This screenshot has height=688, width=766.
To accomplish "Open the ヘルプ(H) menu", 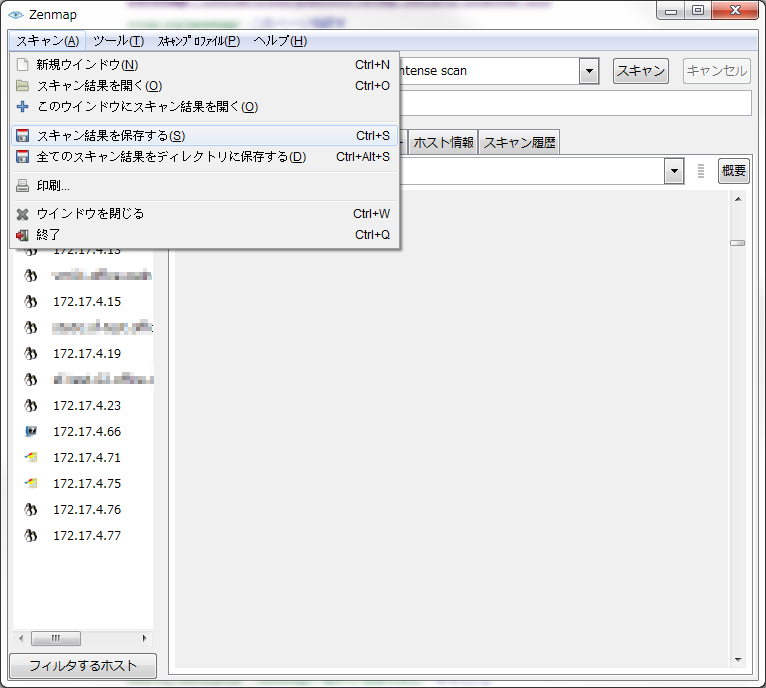I will 280,41.
